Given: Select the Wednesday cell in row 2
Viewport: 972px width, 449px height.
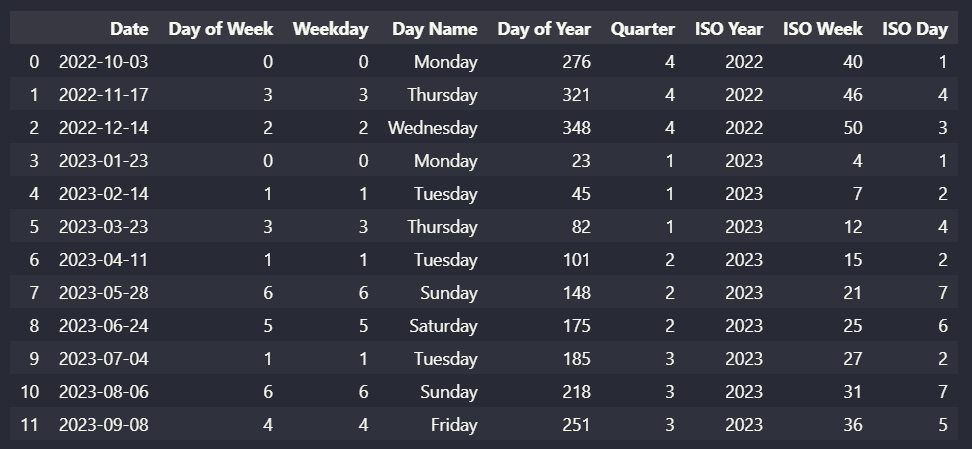Looking at the screenshot, I should (432, 128).
